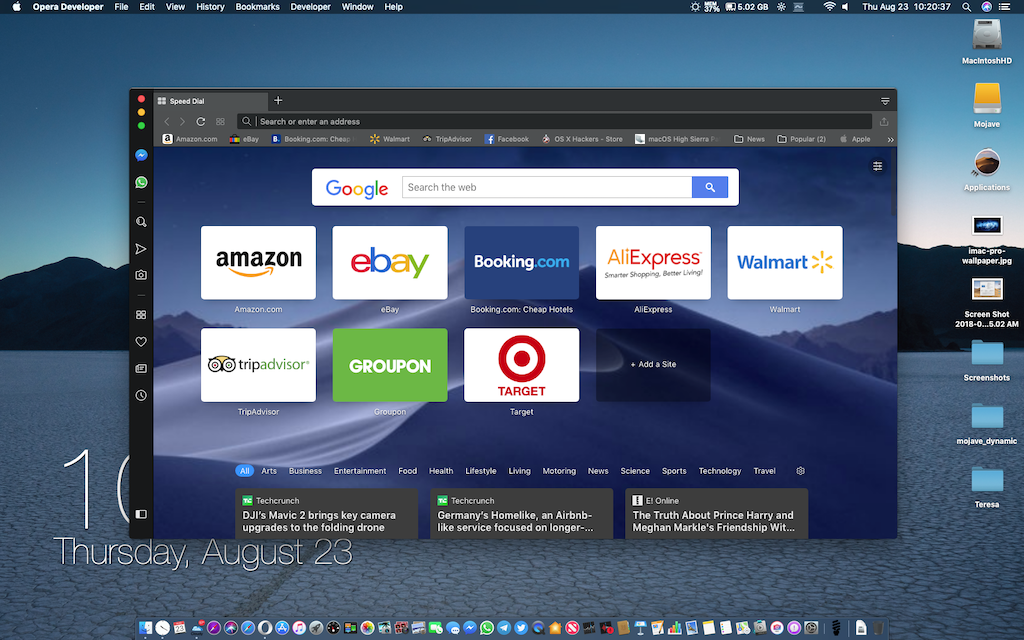
Task: Open the Walmart speed dial tile
Action: pos(785,263)
